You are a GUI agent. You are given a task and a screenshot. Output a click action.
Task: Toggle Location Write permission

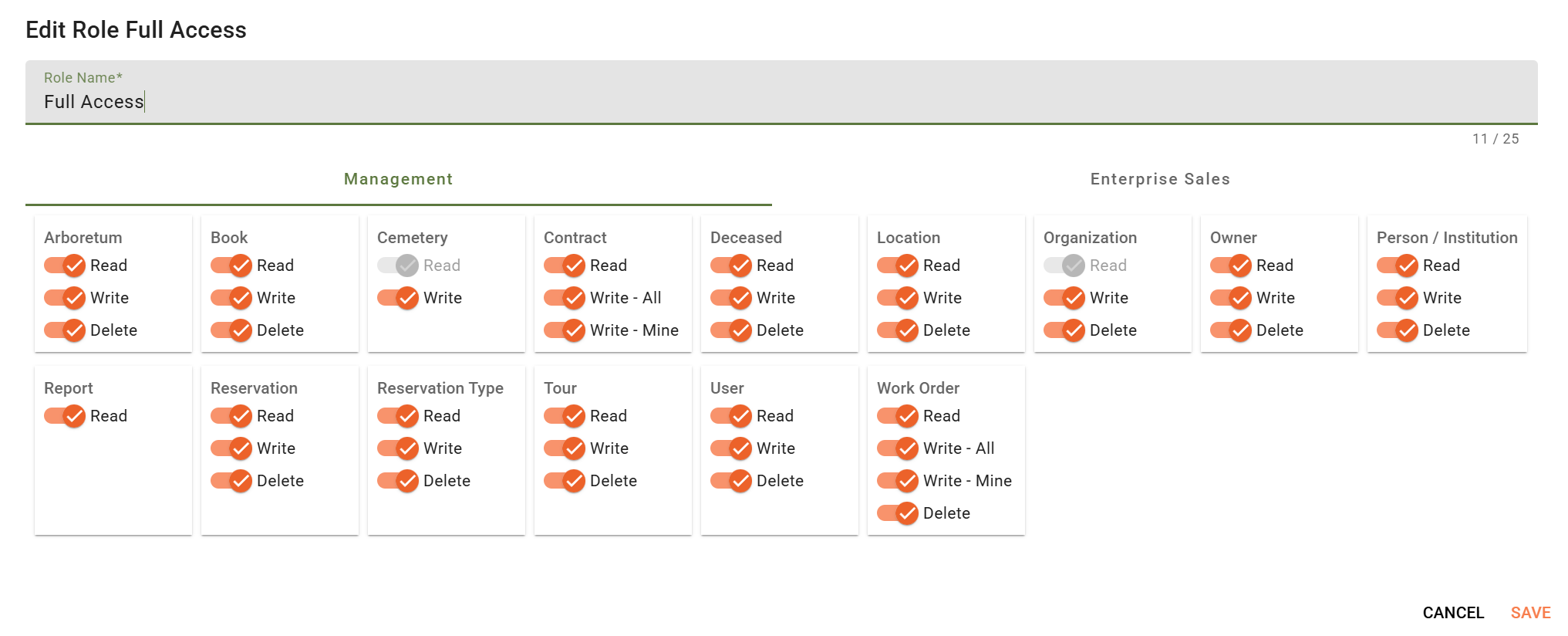(899, 298)
